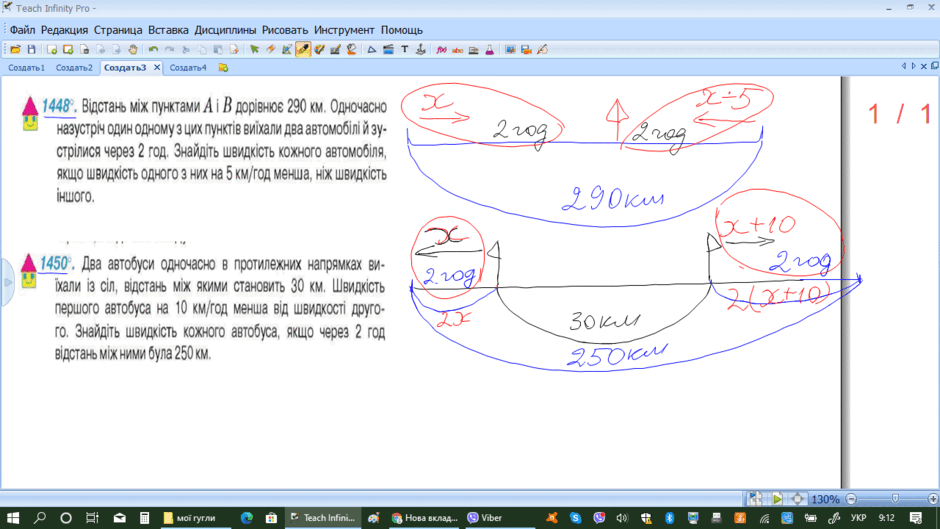Expand the left side panel arrow
The image size is (940, 529).
(8, 282)
